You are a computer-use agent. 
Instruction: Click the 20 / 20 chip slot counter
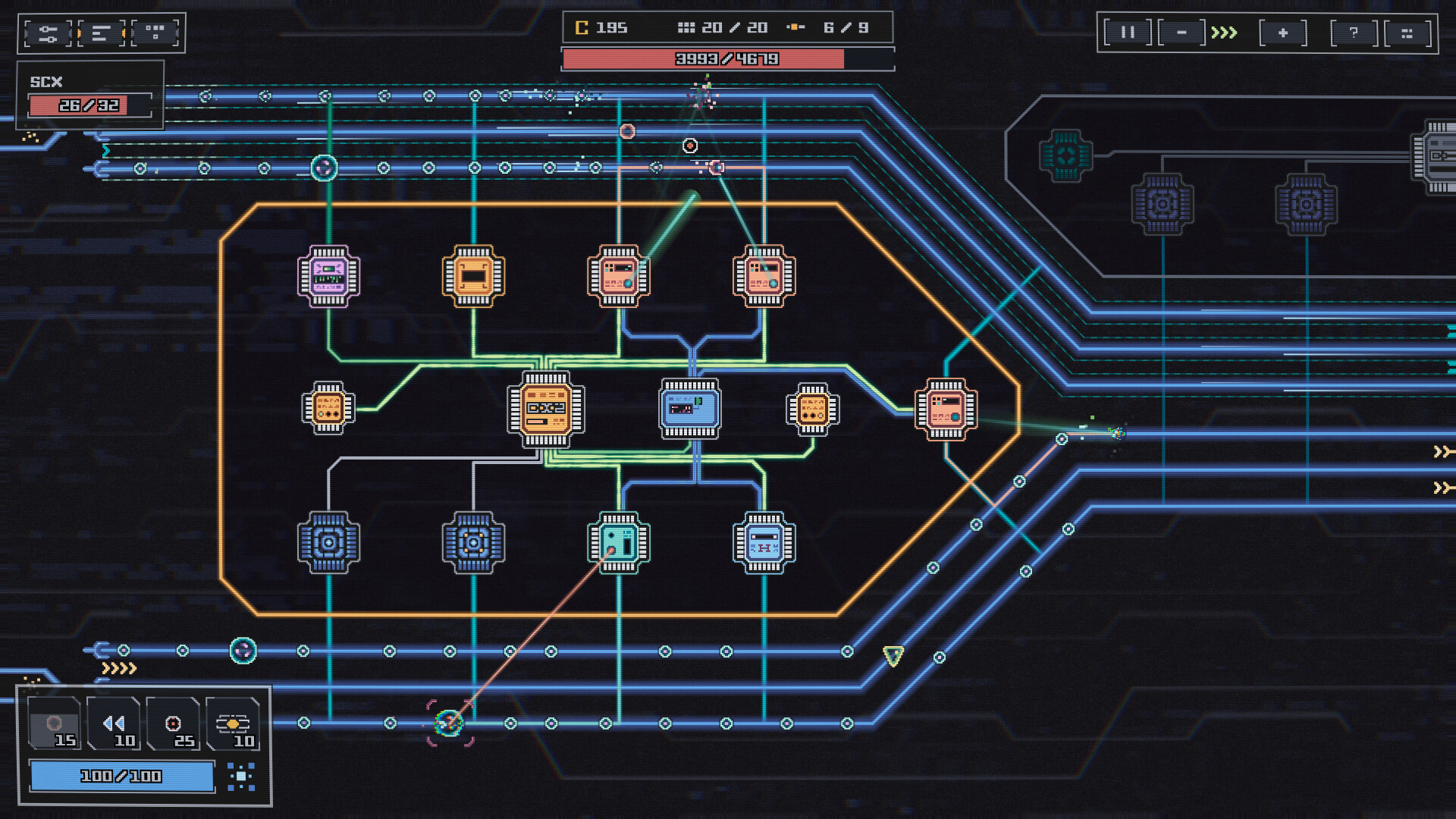723,28
